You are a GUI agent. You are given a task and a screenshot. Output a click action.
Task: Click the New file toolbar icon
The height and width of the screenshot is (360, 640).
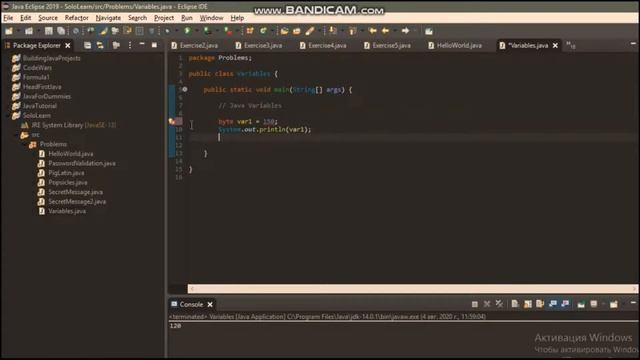point(9,31)
